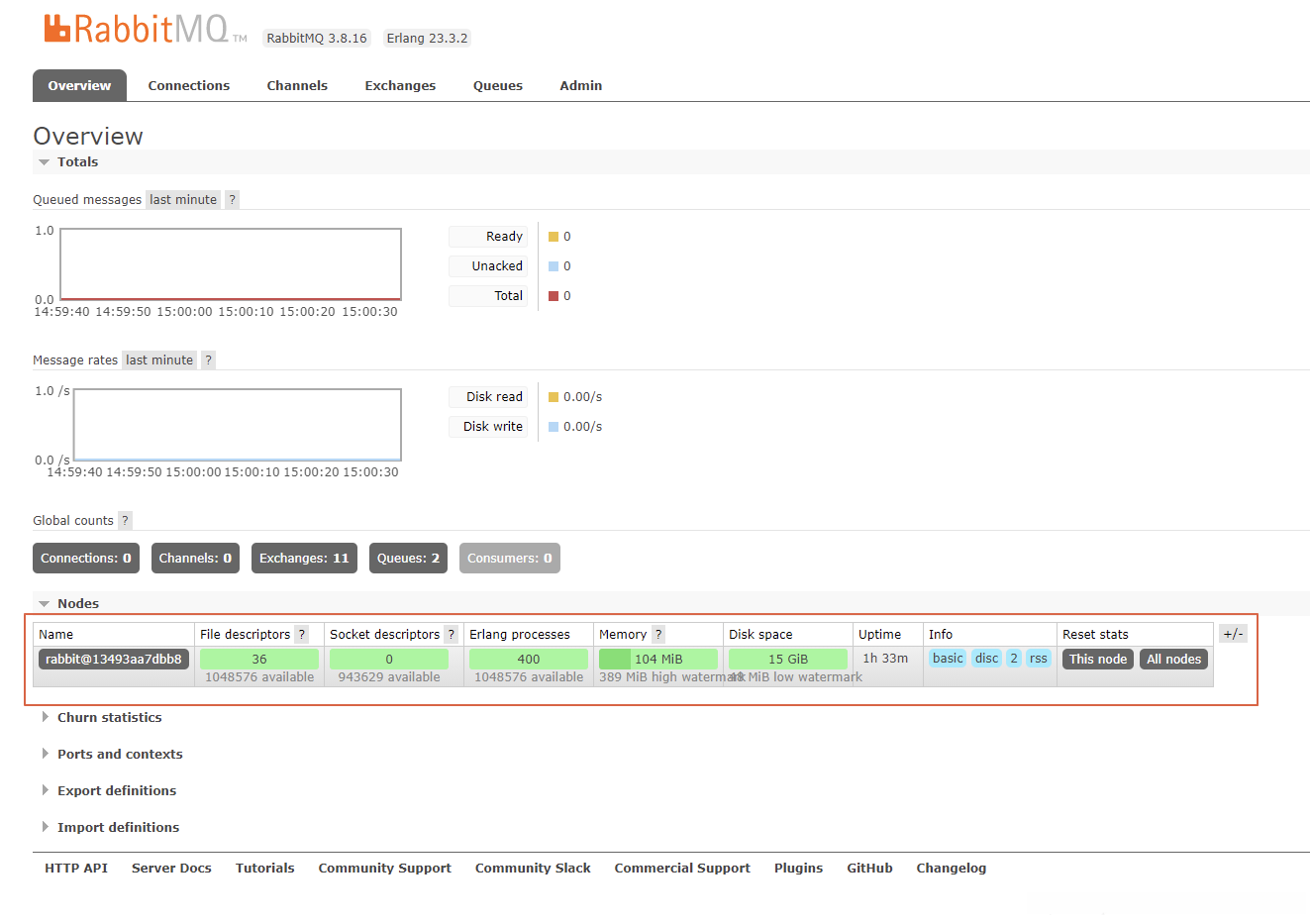Toggle node columns with +/- button
Screen dimensions: 1310x924
(x=1233, y=634)
